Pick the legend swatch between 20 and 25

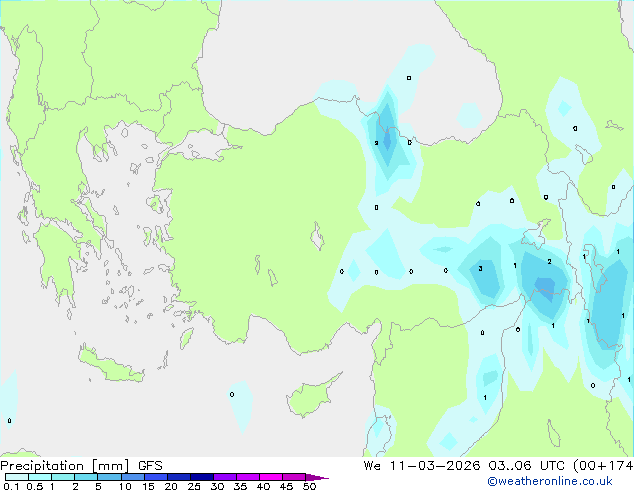179,477
